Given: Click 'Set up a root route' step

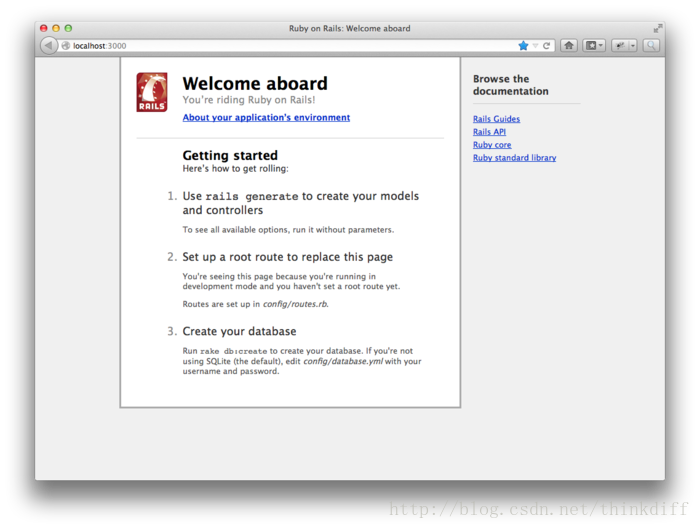Looking at the screenshot, I should (288, 257).
